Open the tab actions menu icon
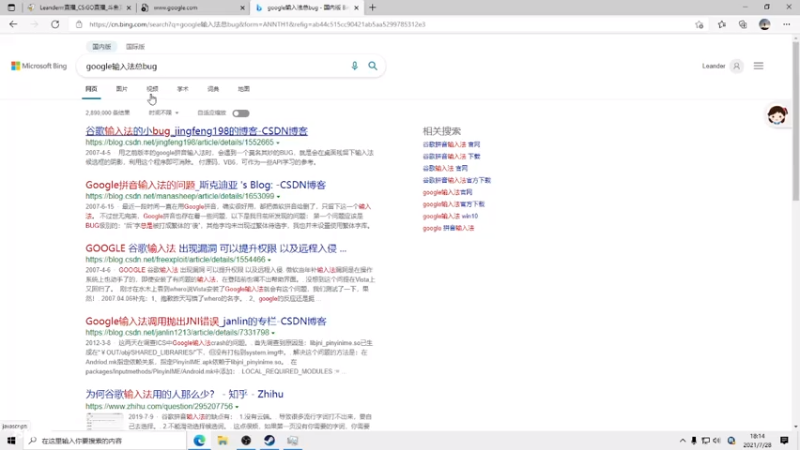The image size is (800, 450). point(11,8)
